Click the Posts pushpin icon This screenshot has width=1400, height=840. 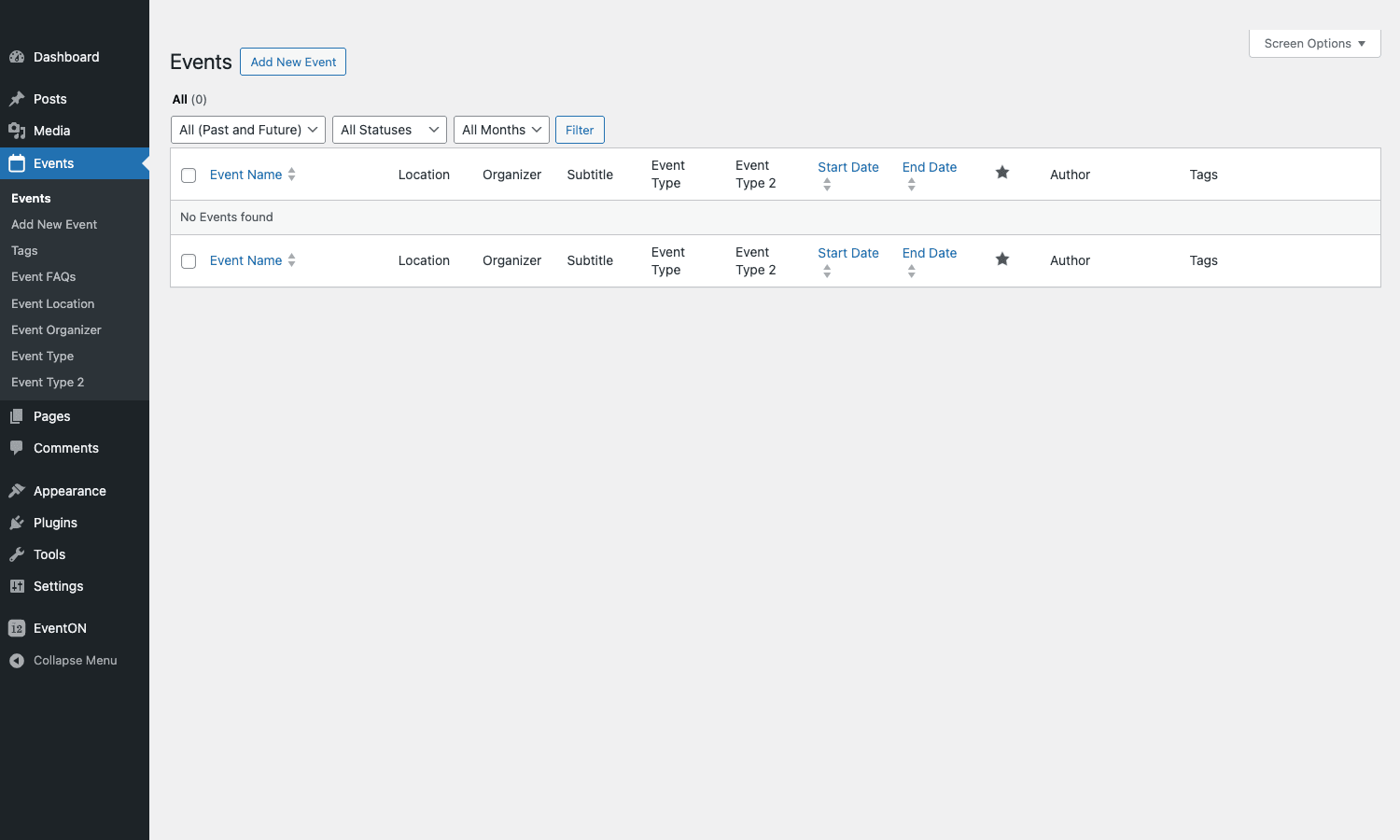[17, 99]
